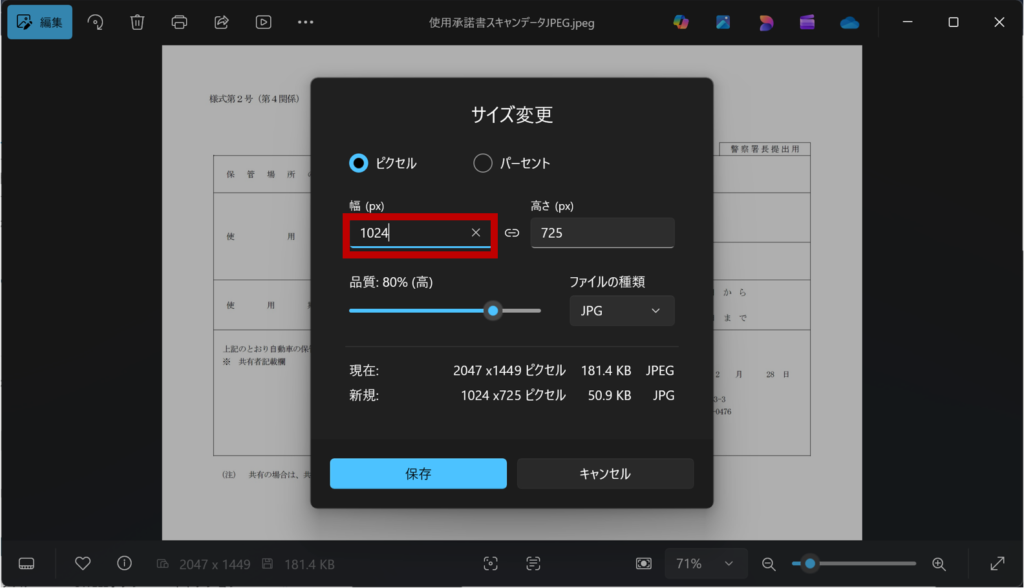The image size is (1024, 588).
Task: Click the share icon in the toolbar
Action: pyautogui.click(x=222, y=22)
